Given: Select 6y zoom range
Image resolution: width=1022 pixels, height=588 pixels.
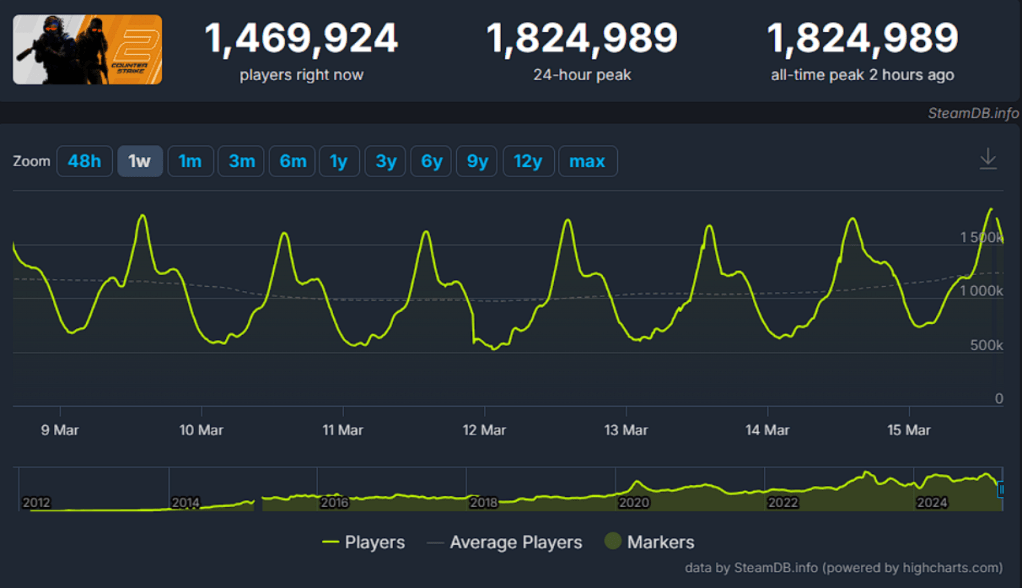Looking at the screenshot, I should click(x=431, y=161).
